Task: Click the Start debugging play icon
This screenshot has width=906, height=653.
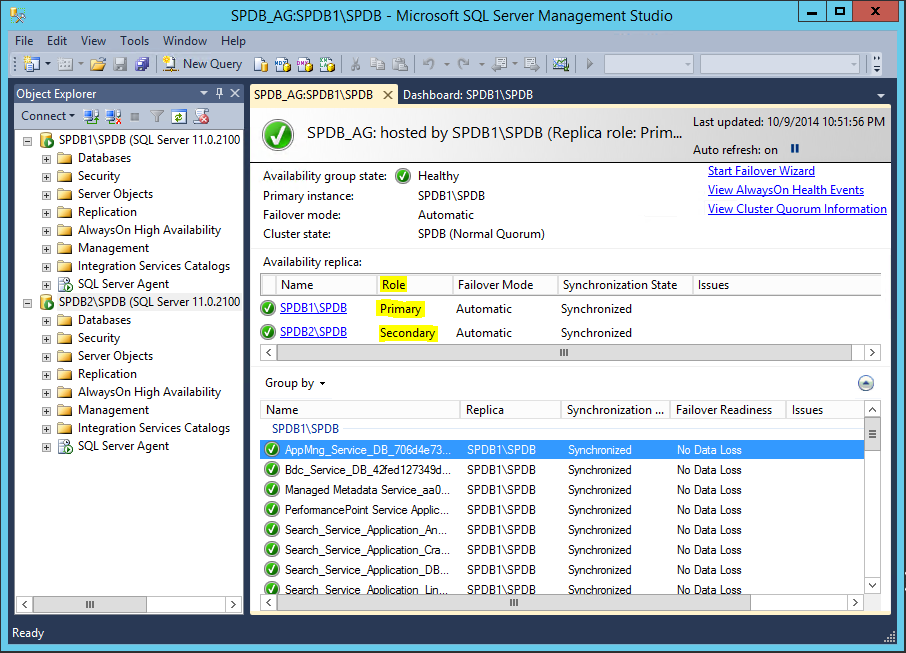Action: click(589, 64)
